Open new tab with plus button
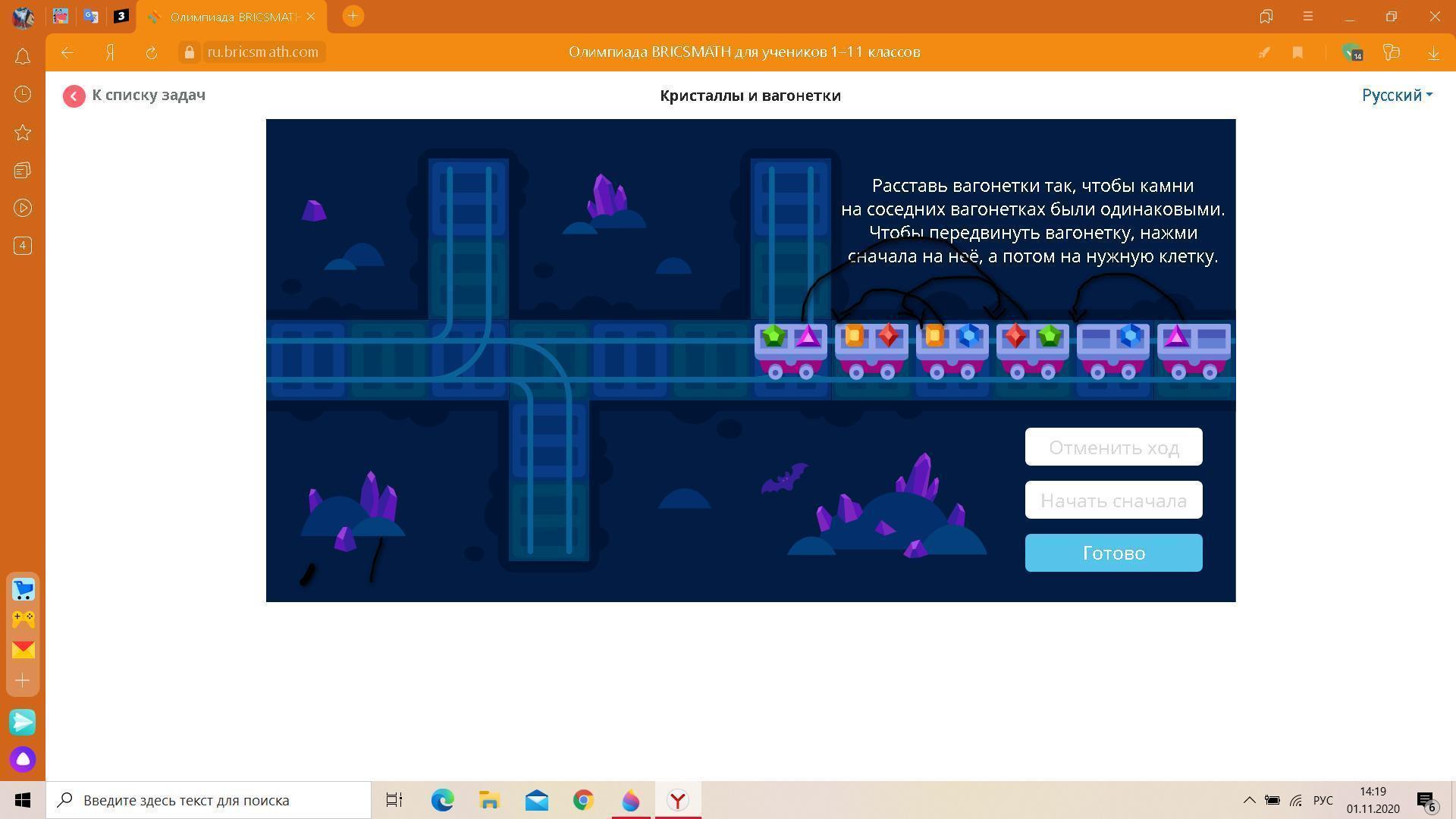This screenshot has height=819, width=1456. pyautogui.click(x=353, y=16)
